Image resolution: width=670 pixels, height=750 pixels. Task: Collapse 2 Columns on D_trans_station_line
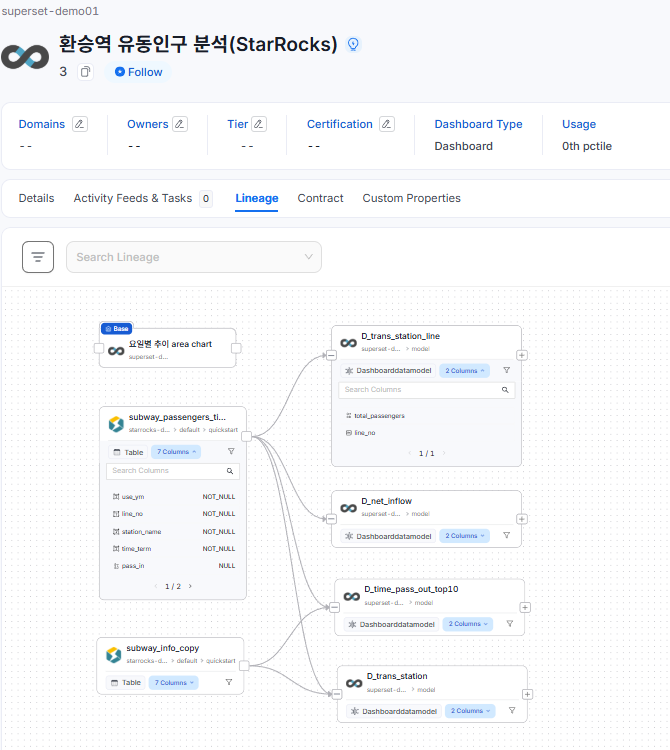(464, 371)
